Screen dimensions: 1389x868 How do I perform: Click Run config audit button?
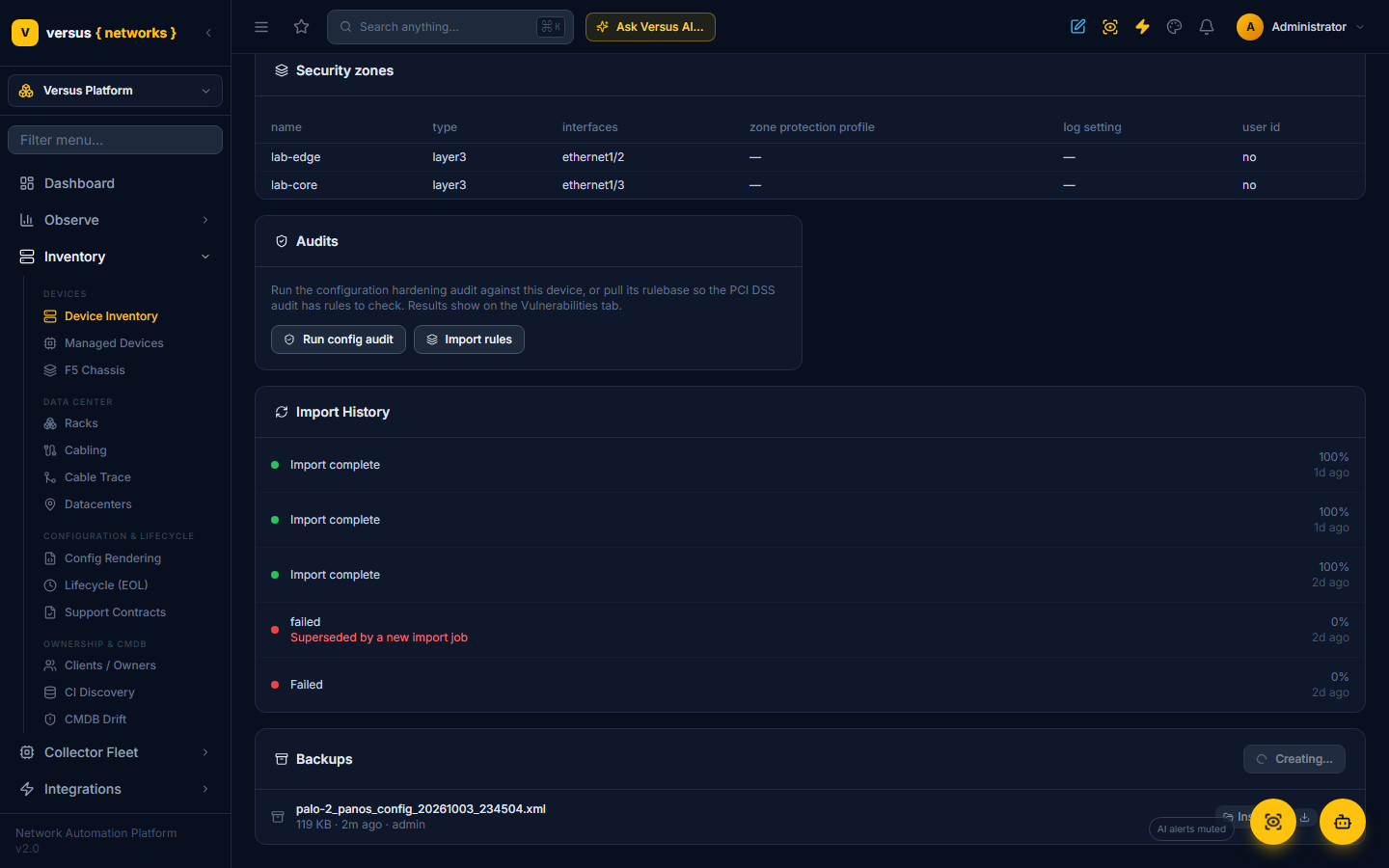[339, 339]
